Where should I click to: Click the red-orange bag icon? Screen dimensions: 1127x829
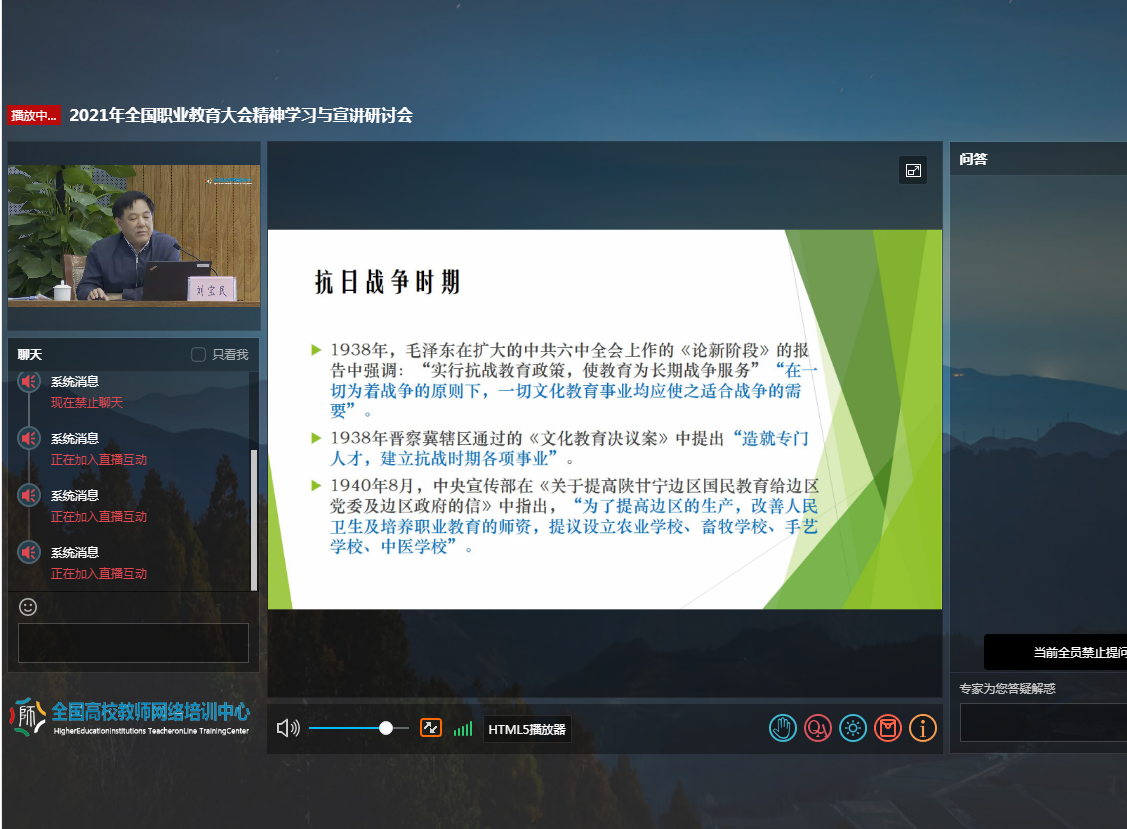888,728
